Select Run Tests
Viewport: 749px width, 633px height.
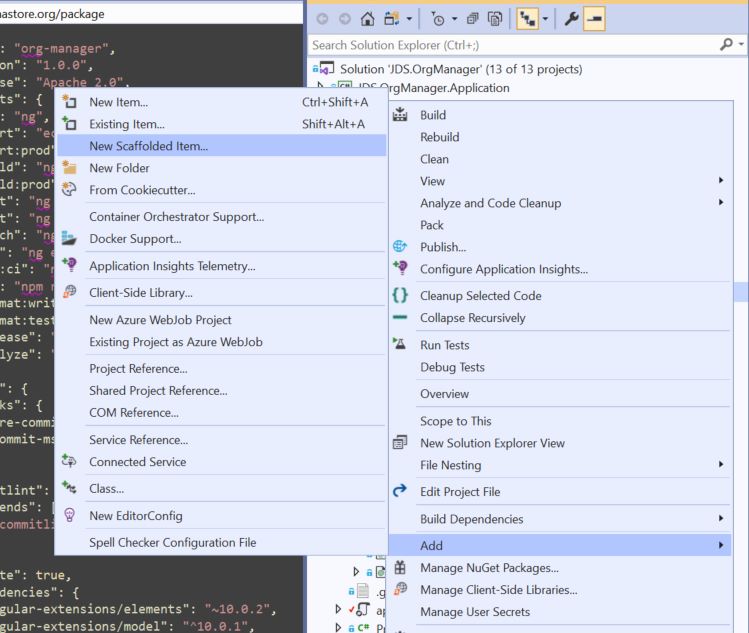click(560, 345)
